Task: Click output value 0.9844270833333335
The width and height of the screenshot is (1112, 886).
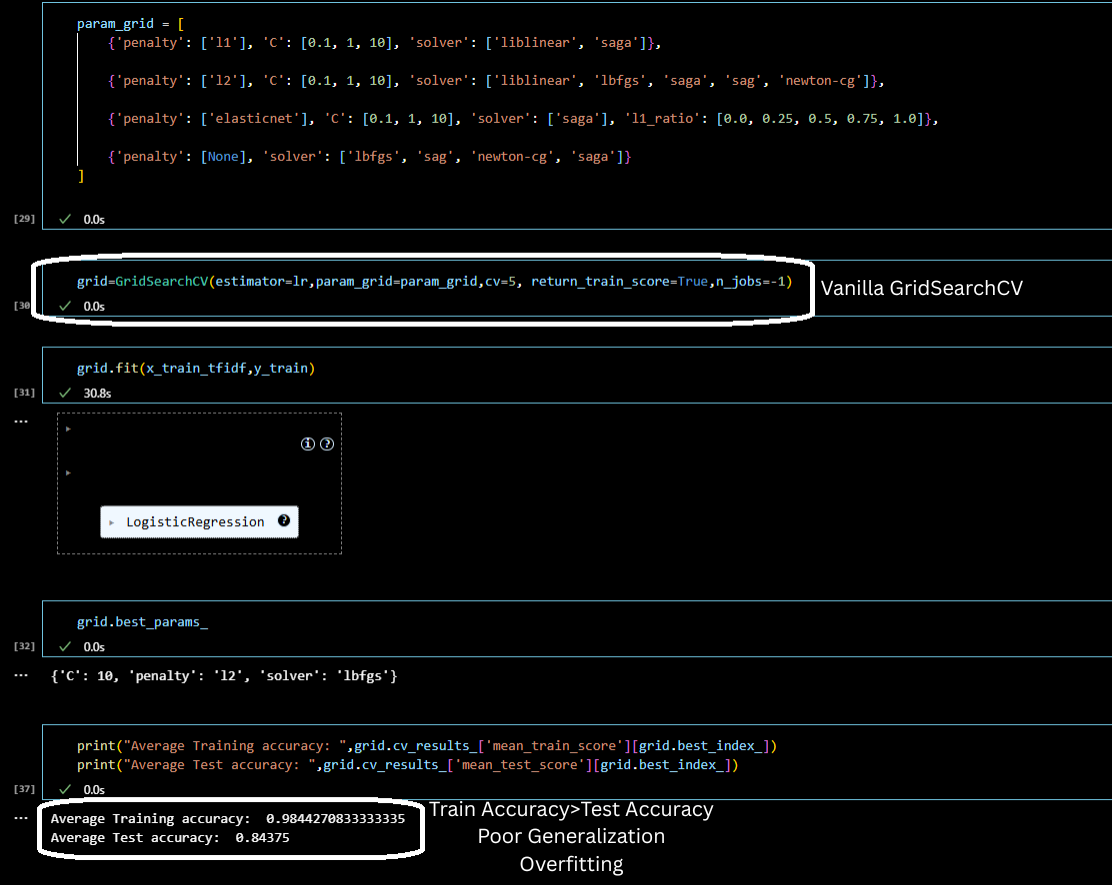Action: point(335,819)
